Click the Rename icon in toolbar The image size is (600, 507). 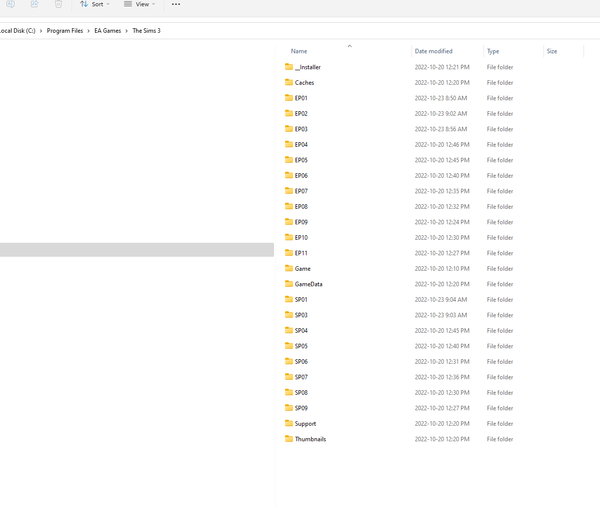(x=11, y=4)
